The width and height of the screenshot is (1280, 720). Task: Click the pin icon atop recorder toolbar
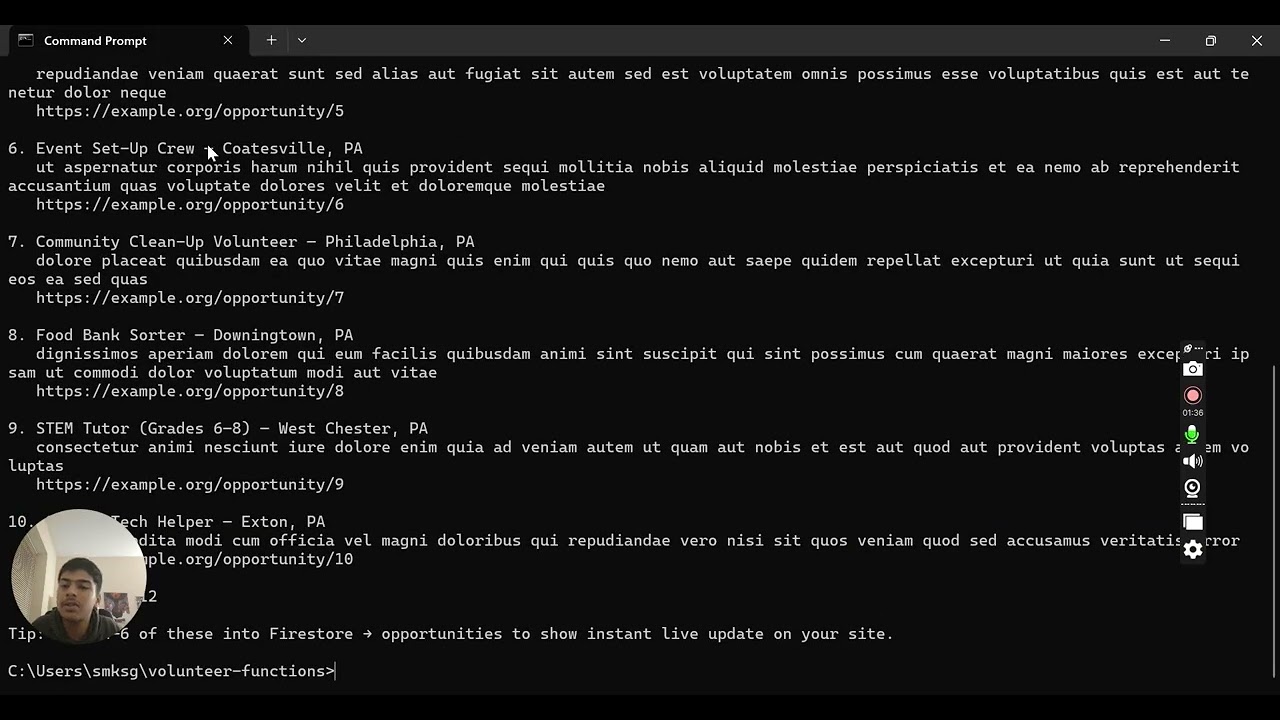pyautogui.click(x=1188, y=349)
